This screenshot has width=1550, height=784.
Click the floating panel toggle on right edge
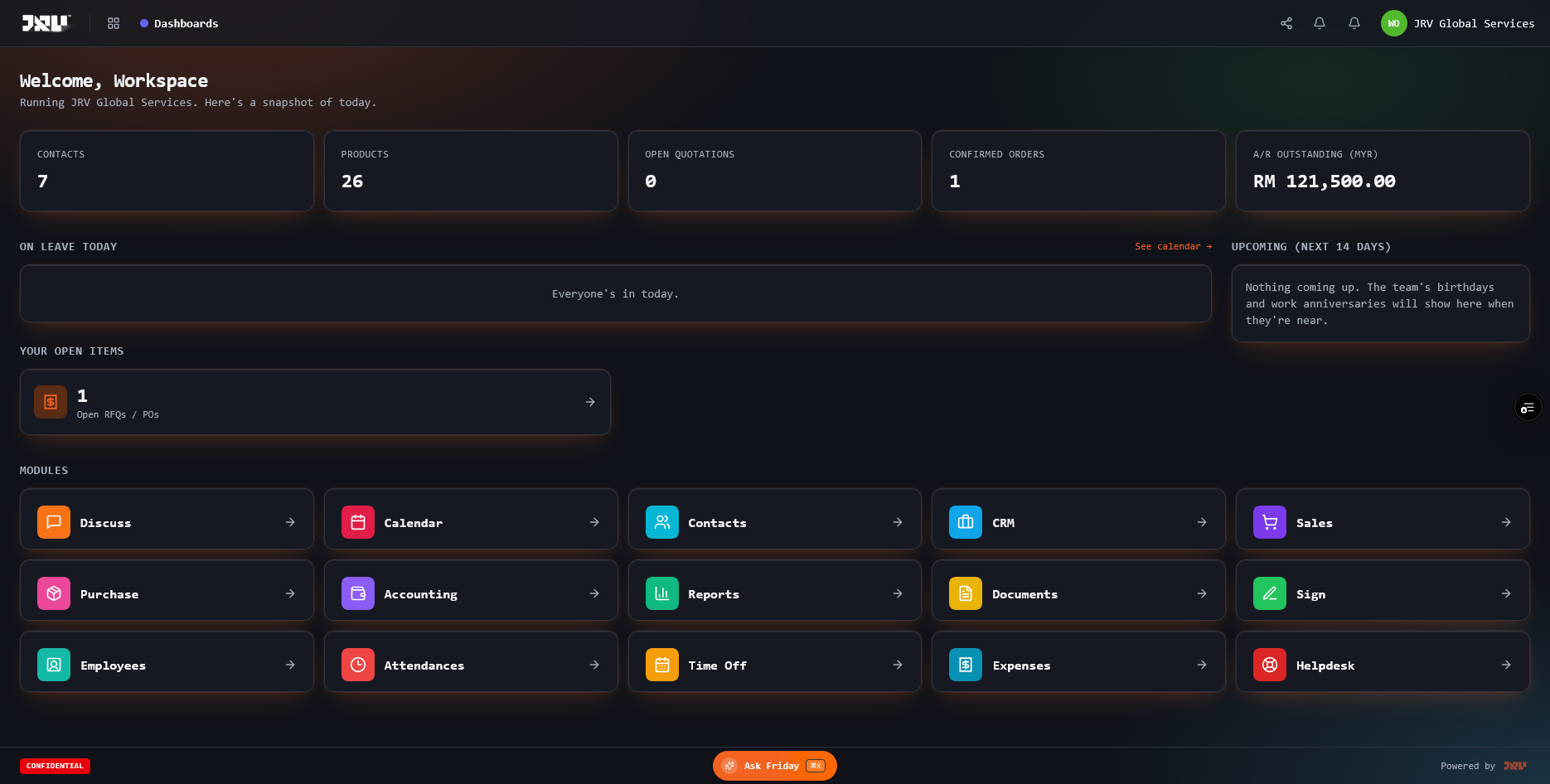pyautogui.click(x=1528, y=407)
